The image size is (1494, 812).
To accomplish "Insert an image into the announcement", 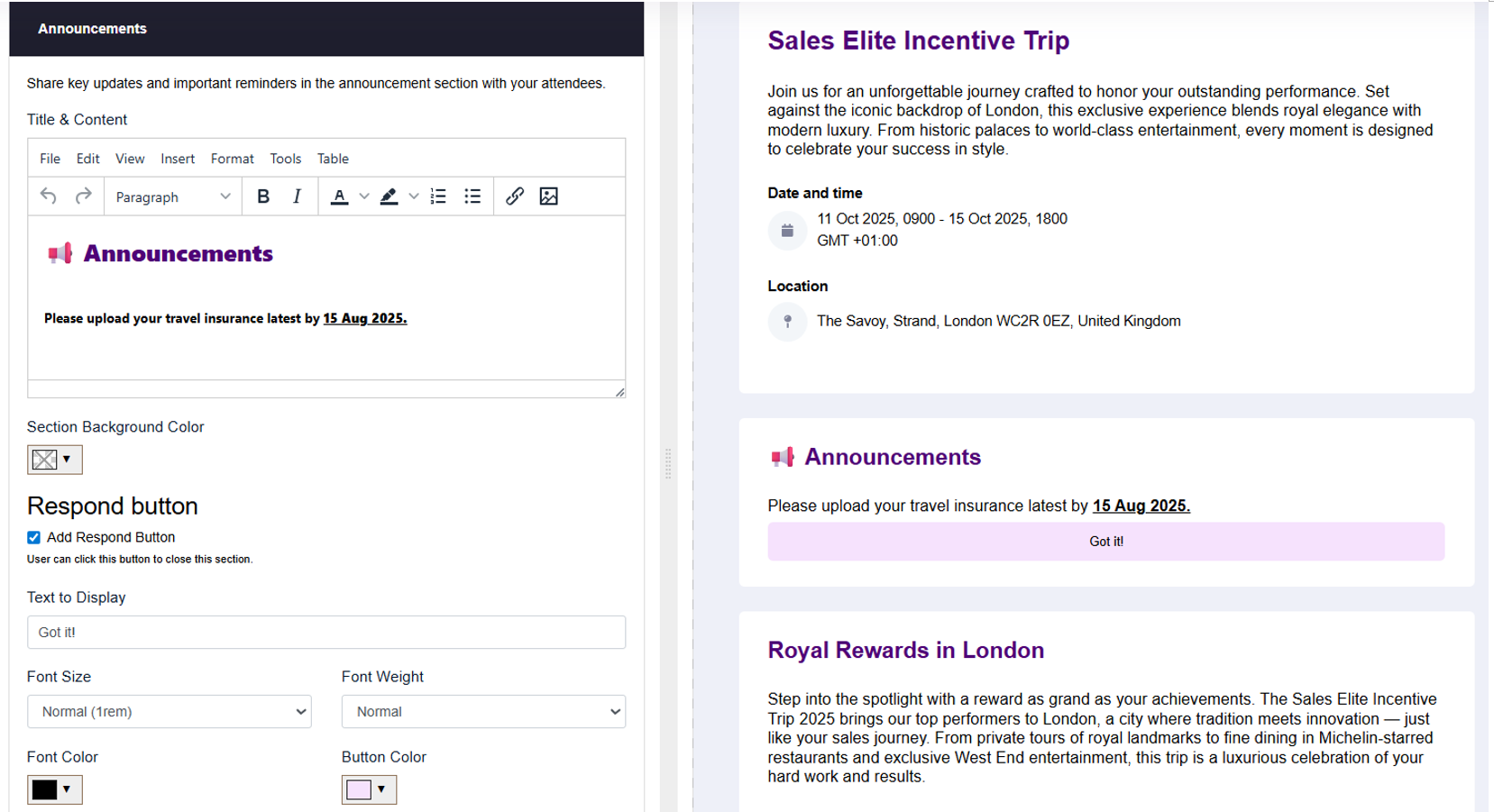I will tap(548, 196).
